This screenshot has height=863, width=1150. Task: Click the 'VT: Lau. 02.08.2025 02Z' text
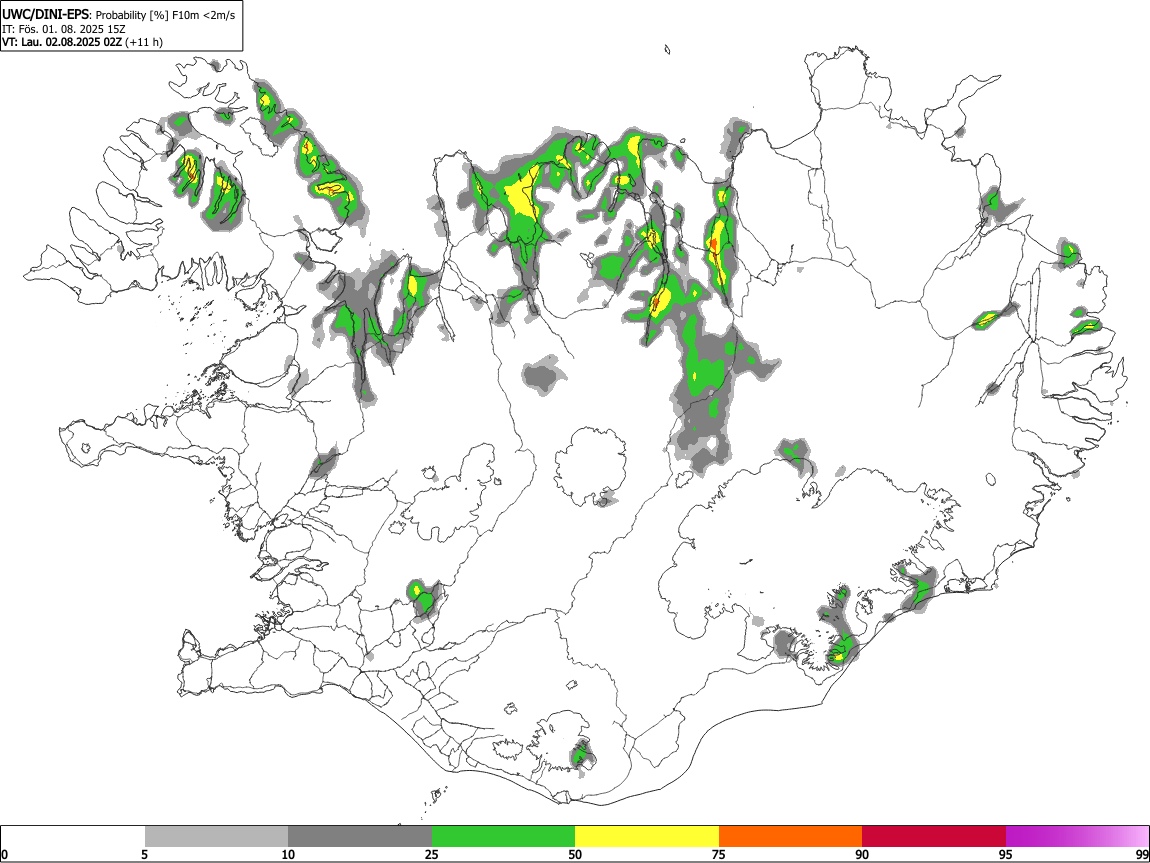pos(62,42)
